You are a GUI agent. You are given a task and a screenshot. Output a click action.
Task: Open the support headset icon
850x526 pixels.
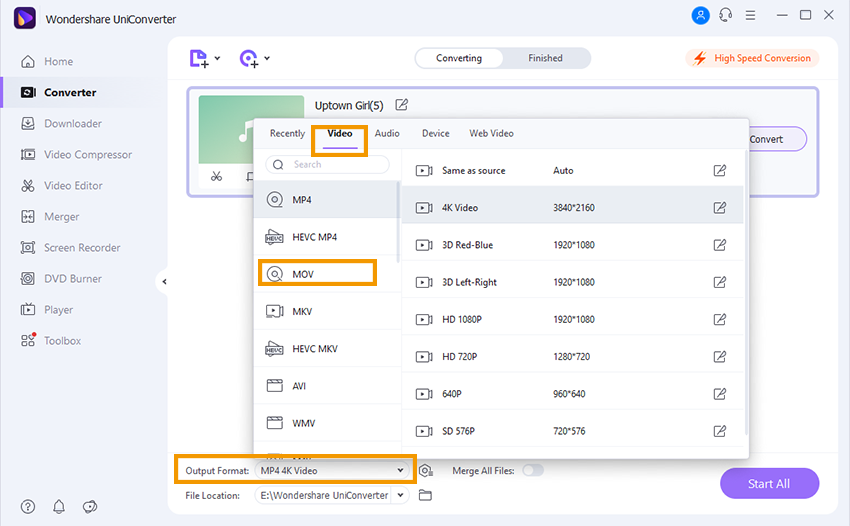[725, 15]
